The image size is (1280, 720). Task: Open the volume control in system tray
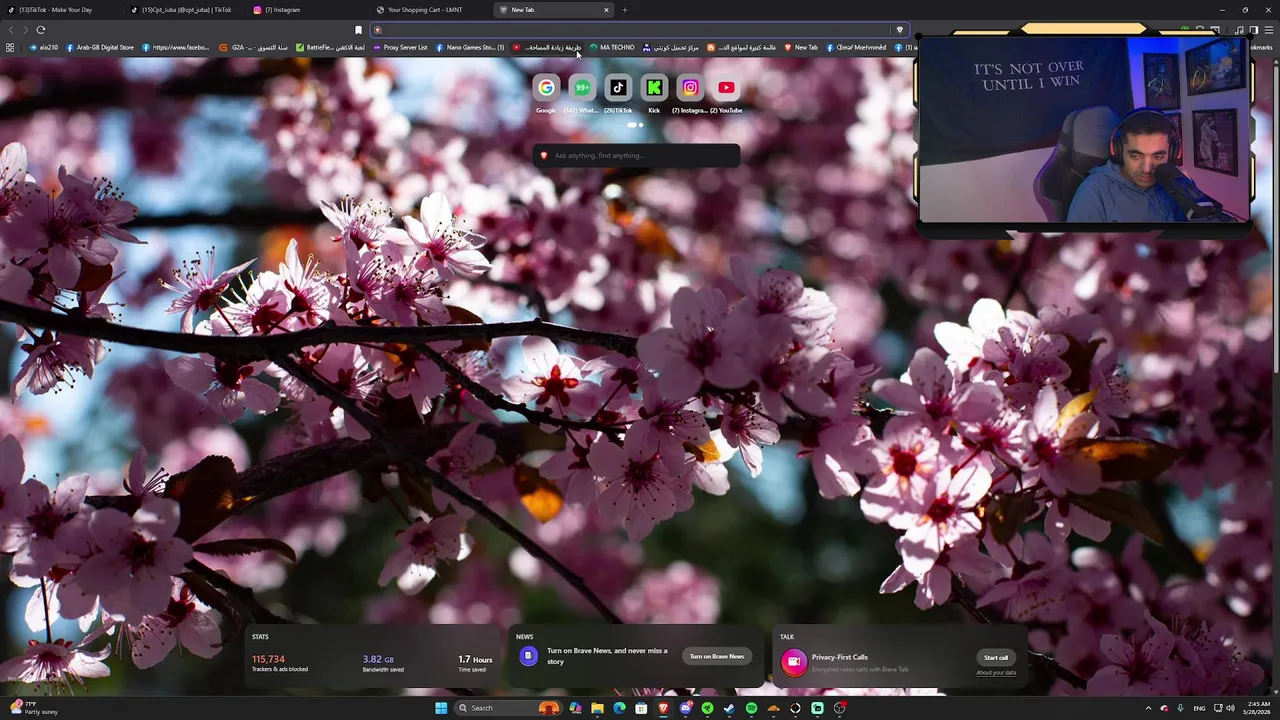coord(1230,708)
